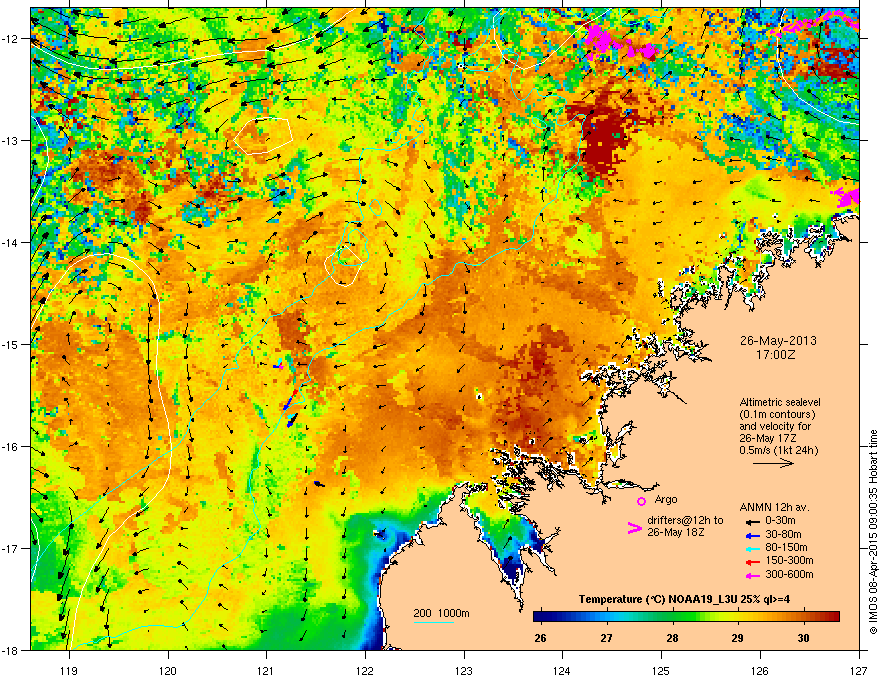Click longitude axis label 122
The image size is (880, 680).
[365, 670]
